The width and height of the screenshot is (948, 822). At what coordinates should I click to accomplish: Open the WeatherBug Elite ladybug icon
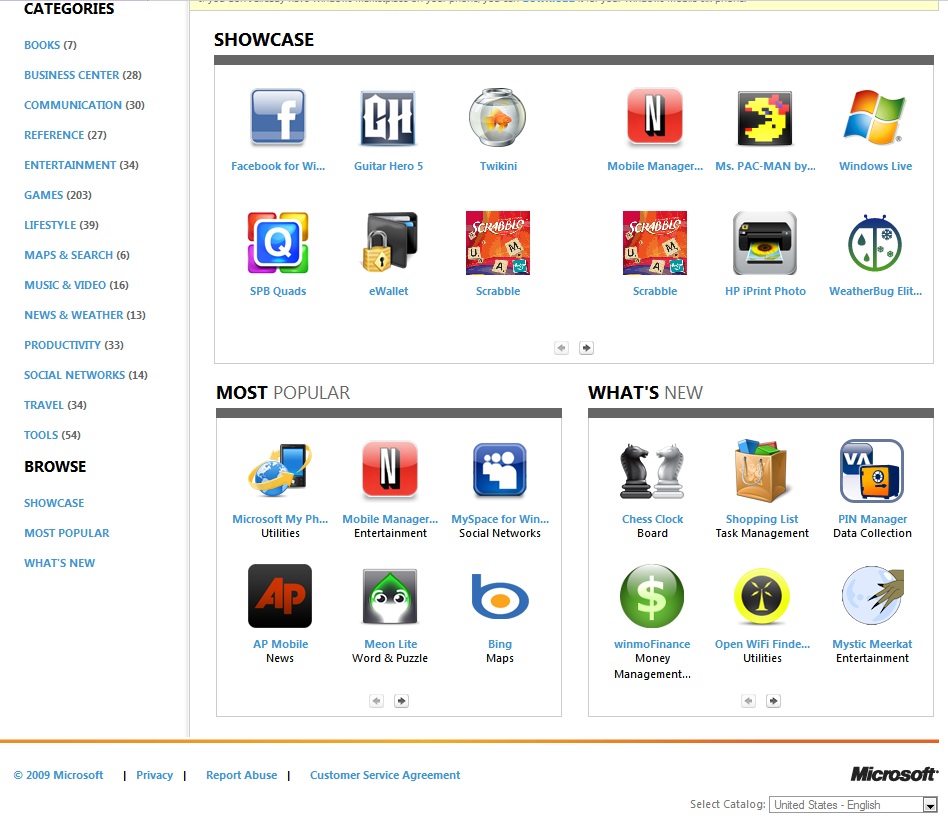point(875,243)
